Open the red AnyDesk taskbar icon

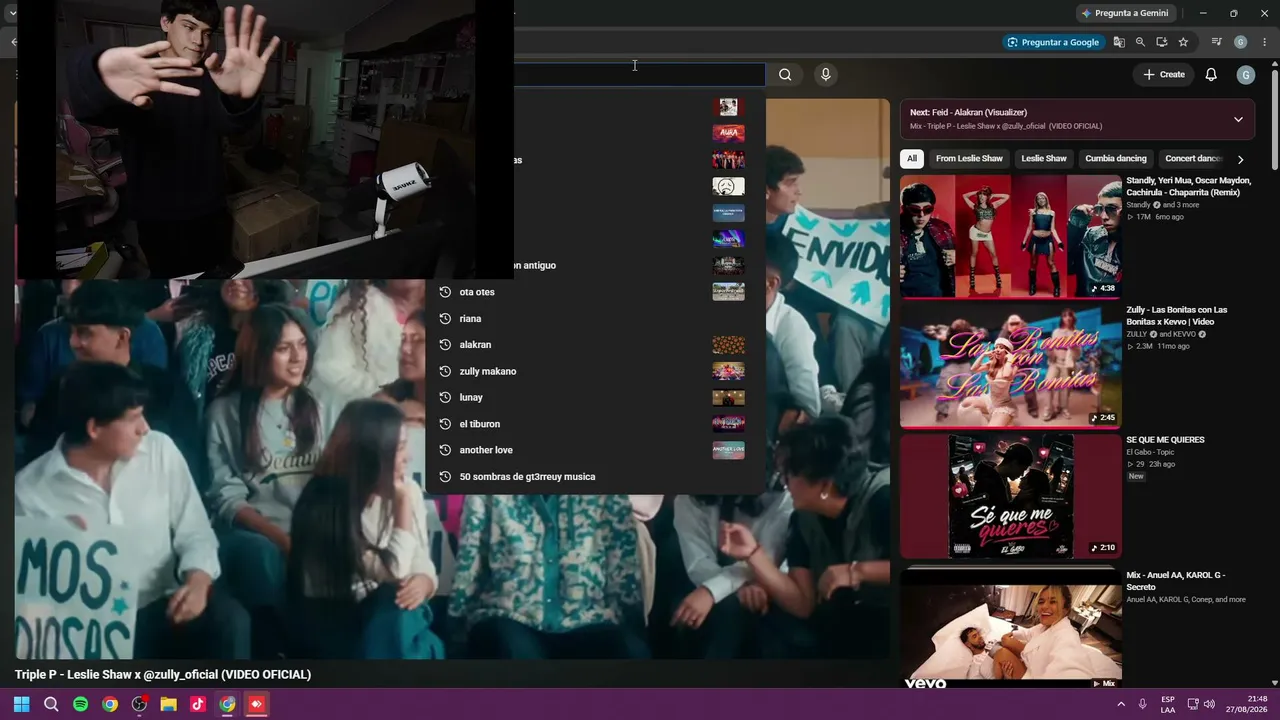coord(257,704)
